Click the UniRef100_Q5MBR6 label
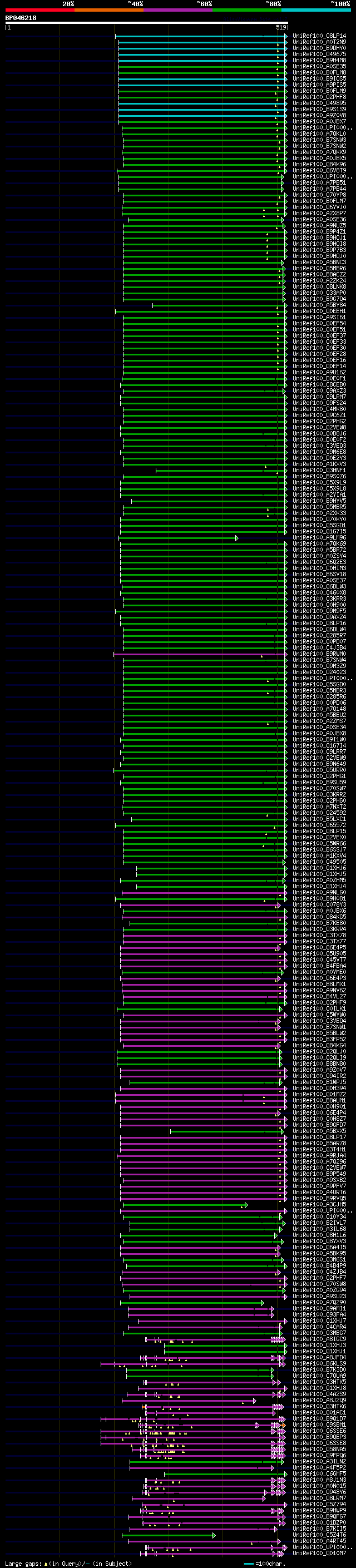This screenshot has height=1568, width=356. [x=319, y=269]
